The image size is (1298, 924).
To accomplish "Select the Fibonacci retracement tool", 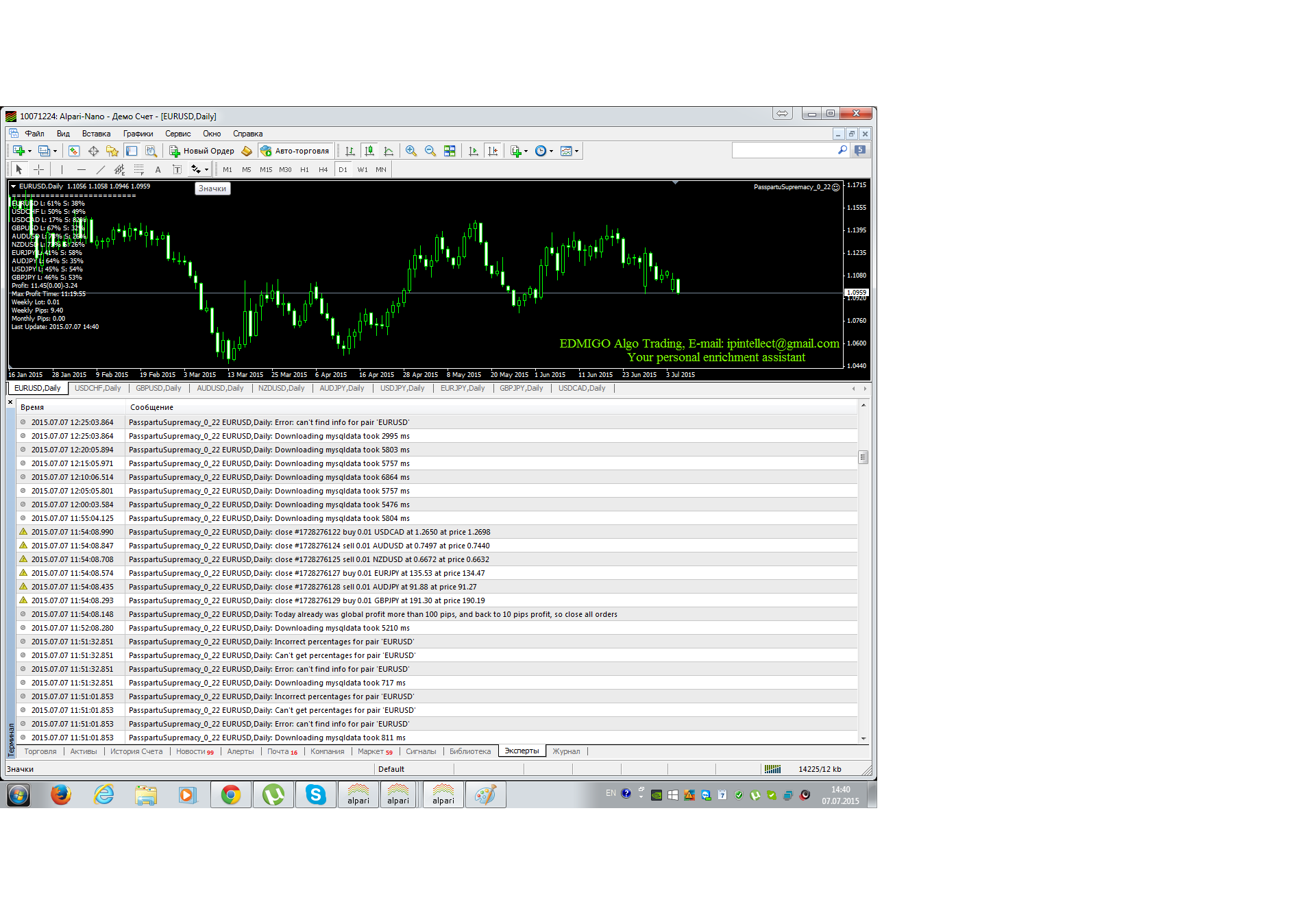I will [139, 169].
